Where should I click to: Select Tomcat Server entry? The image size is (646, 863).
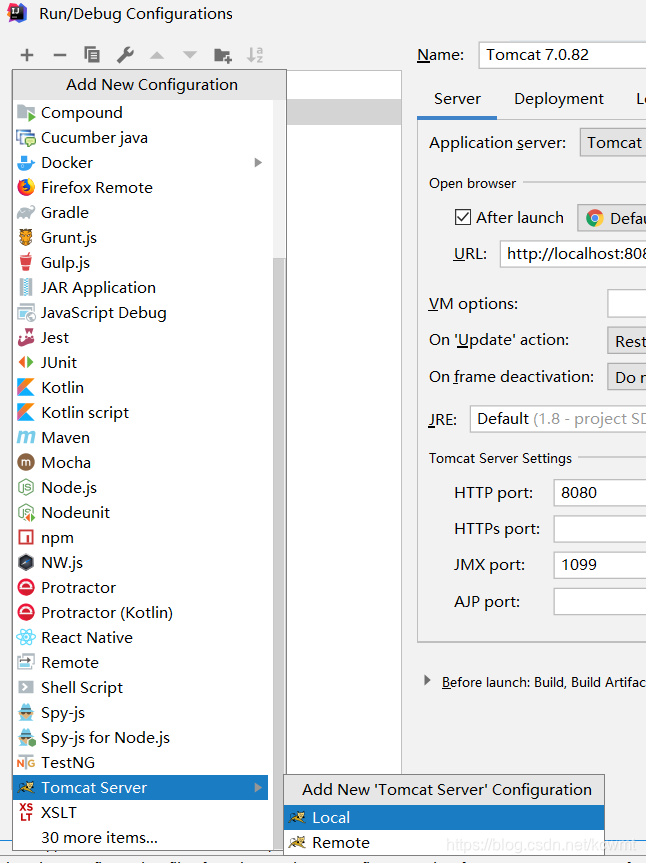click(140, 788)
